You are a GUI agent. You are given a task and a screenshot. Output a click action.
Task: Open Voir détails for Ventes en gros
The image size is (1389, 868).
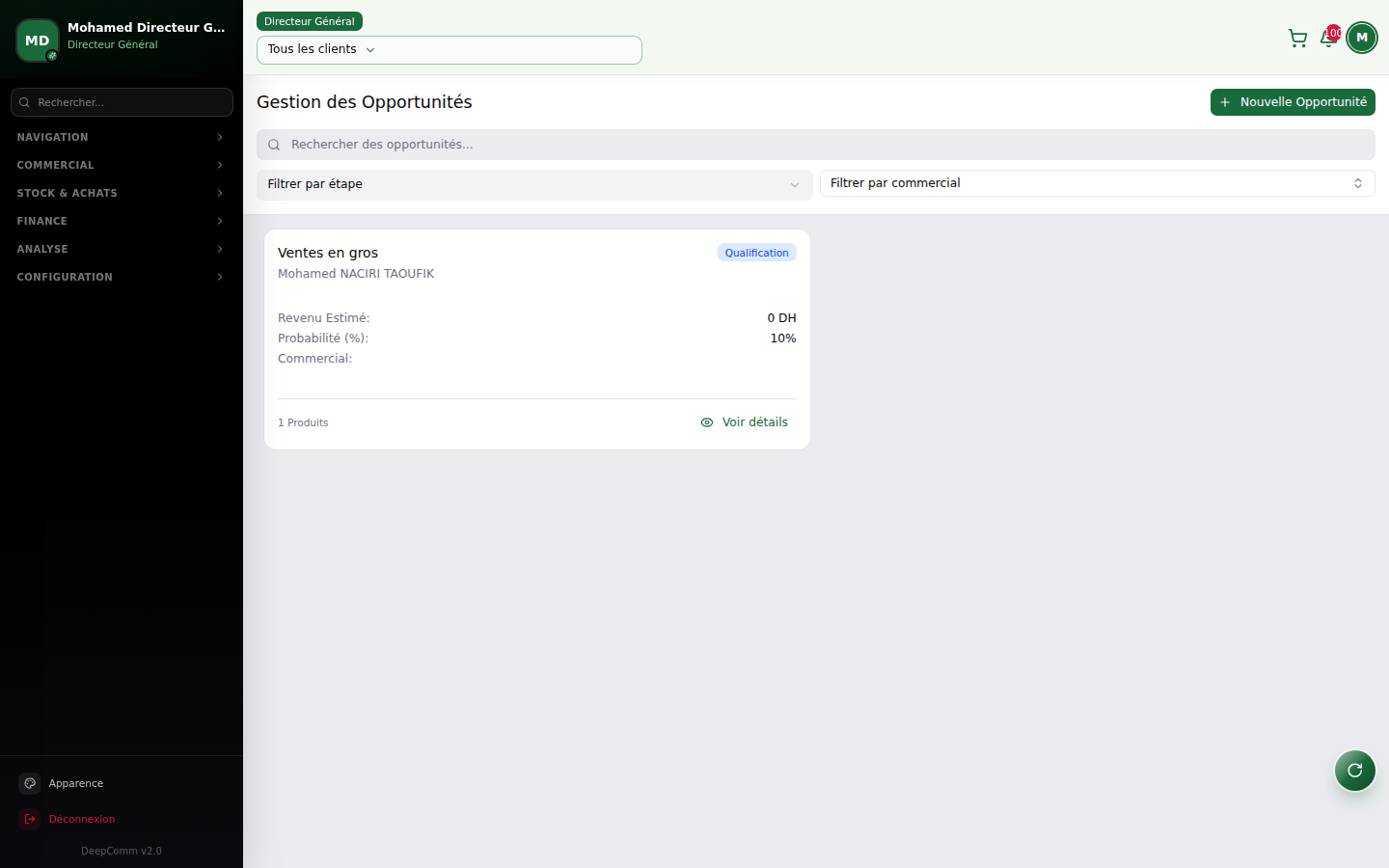point(745,422)
